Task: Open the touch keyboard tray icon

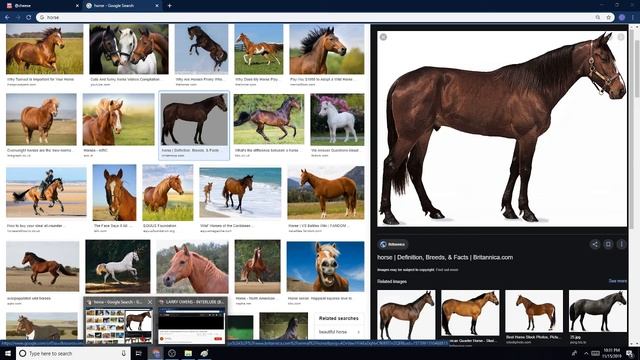Action: 596,353
